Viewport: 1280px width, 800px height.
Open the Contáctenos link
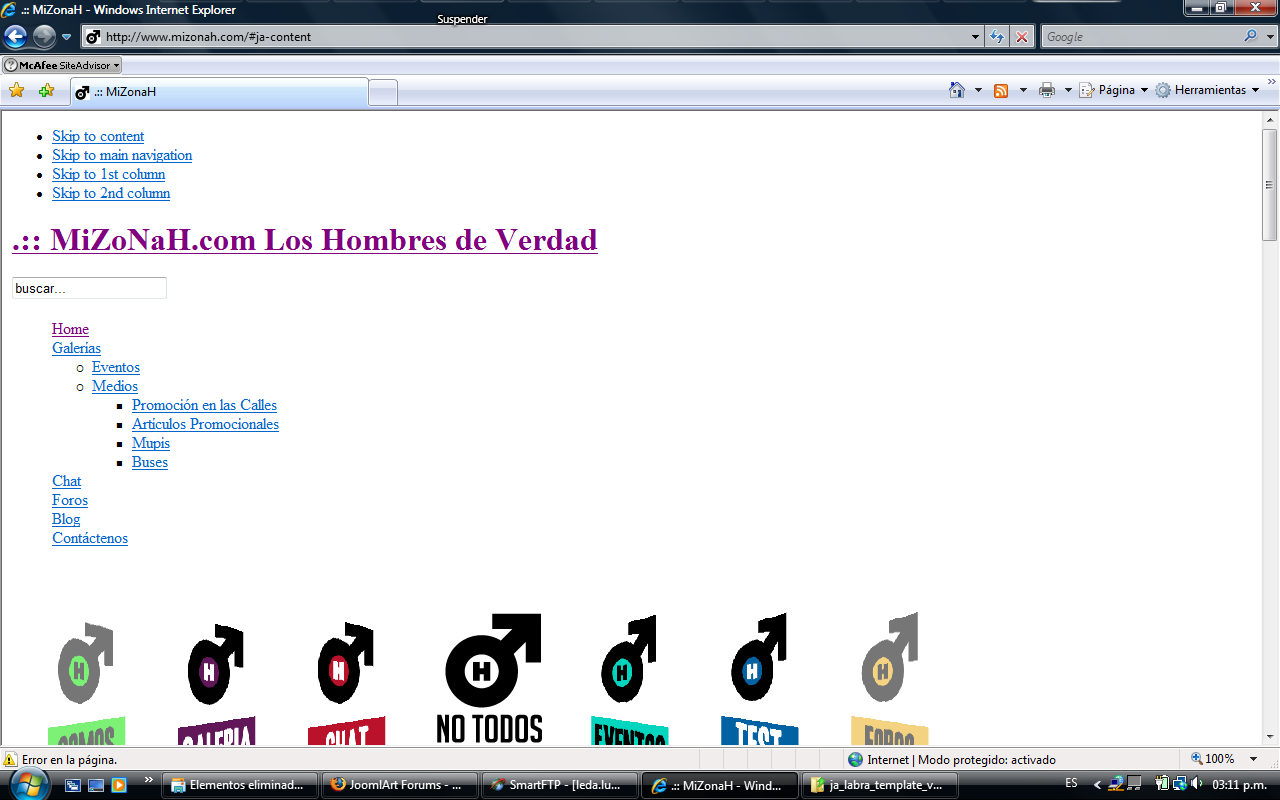(89, 538)
